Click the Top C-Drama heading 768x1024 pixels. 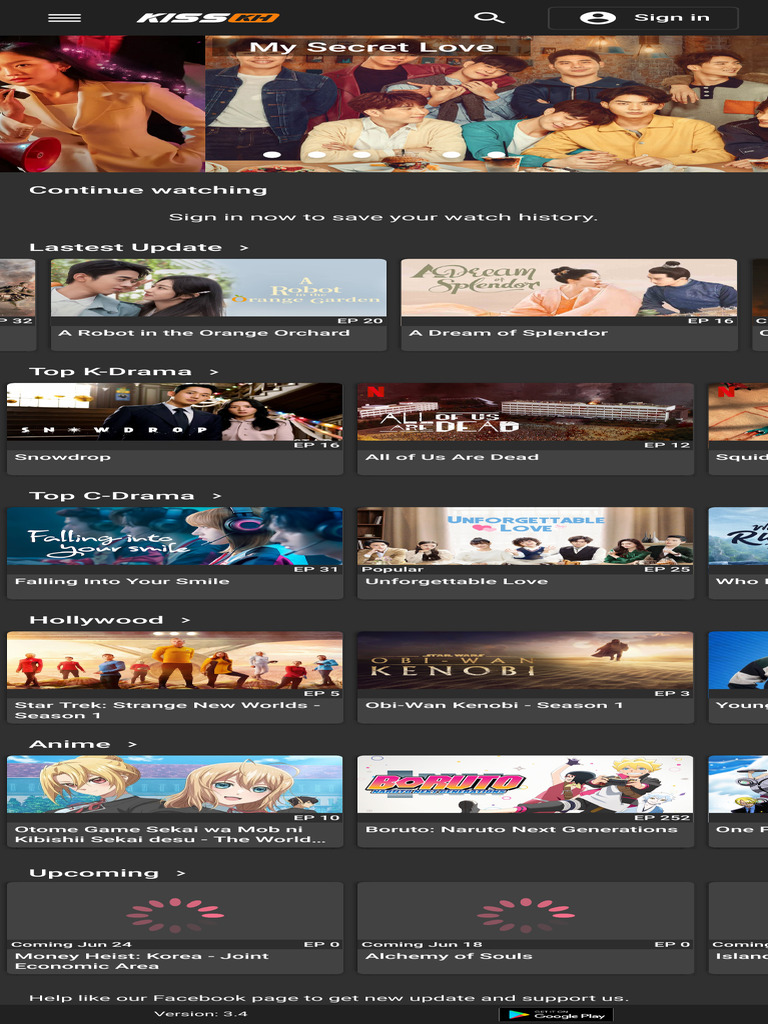pos(112,496)
